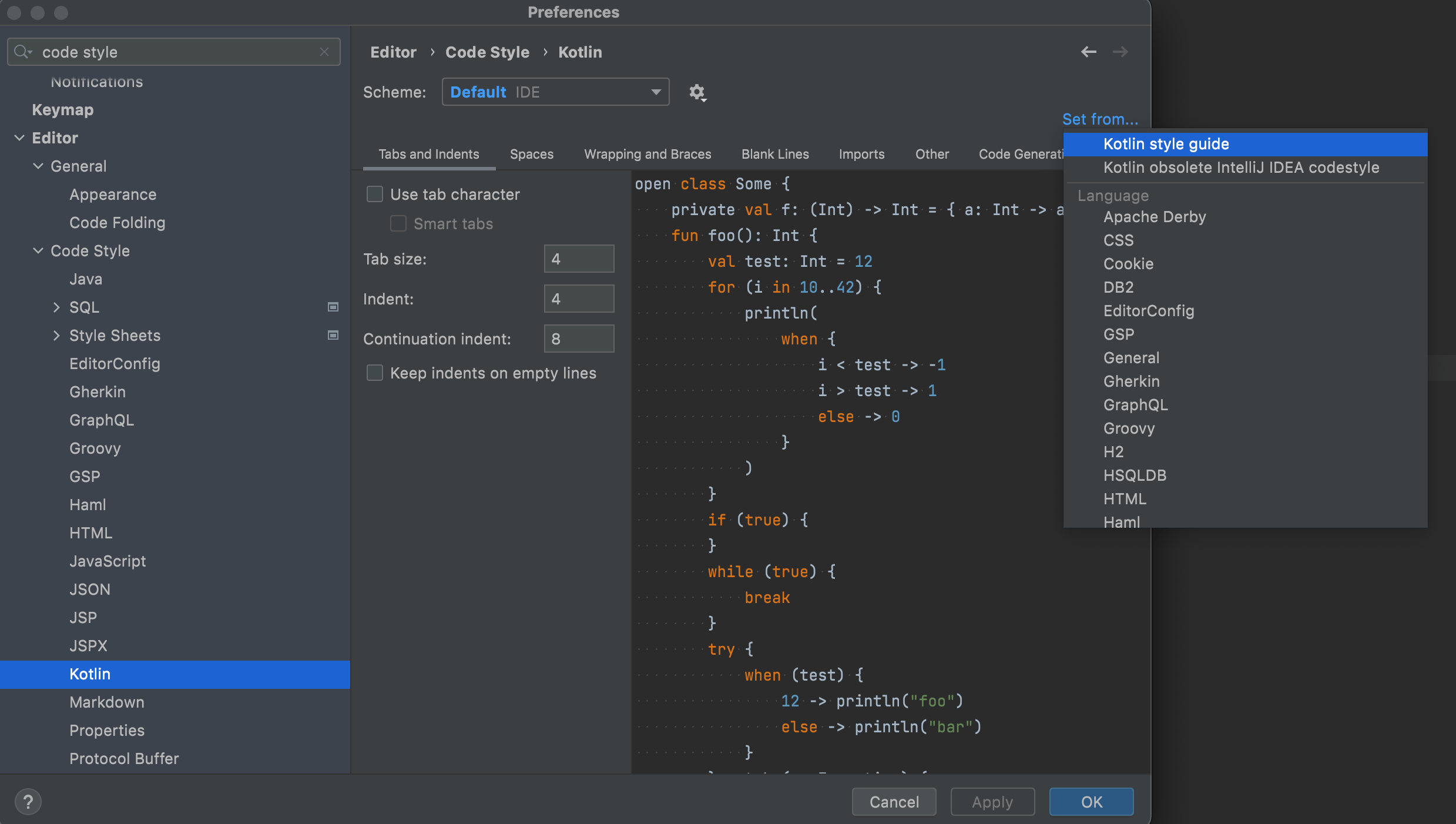Expand the SQL settings node
The width and height of the screenshot is (1456, 824).
[x=56, y=307]
